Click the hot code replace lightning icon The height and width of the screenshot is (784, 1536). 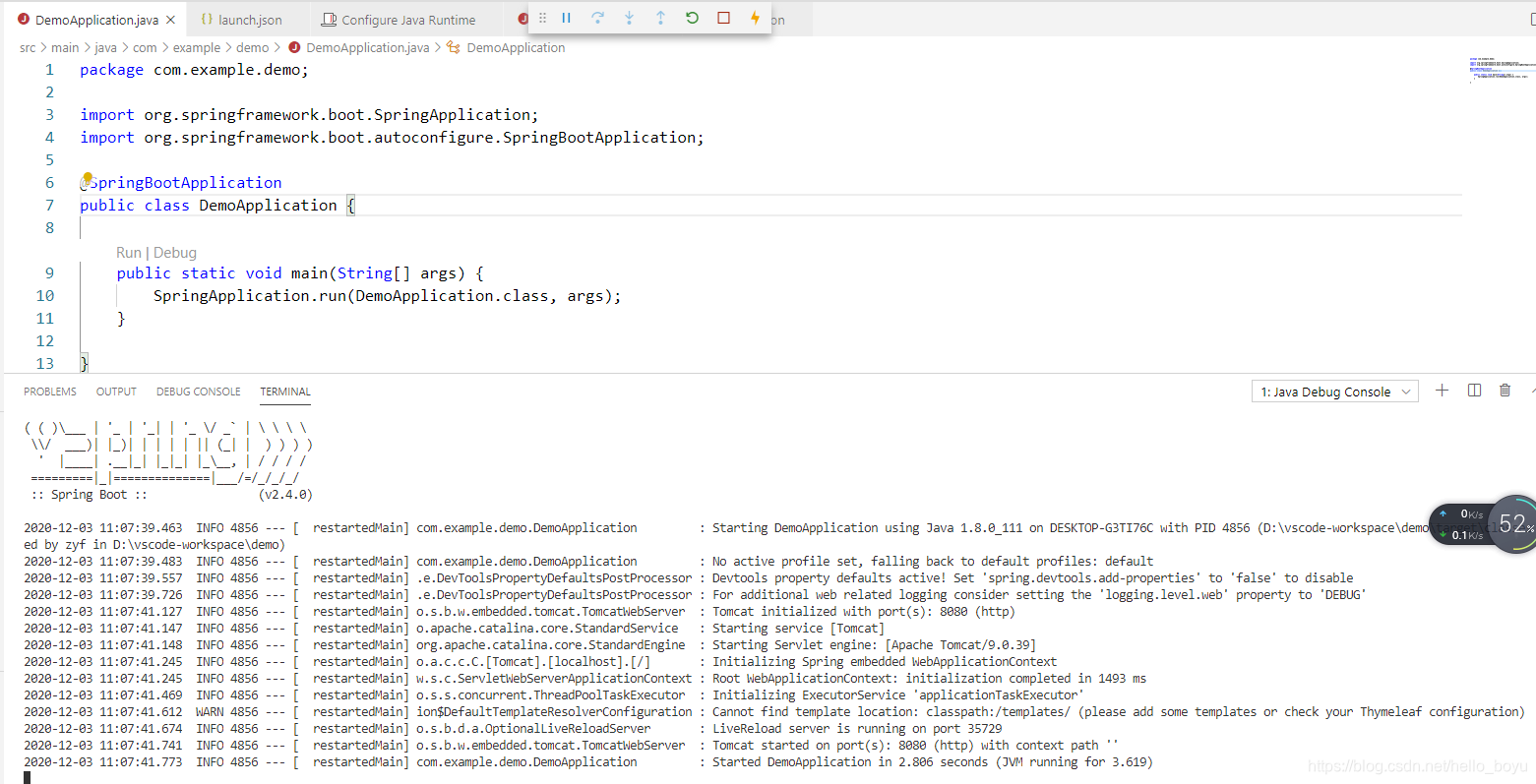point(755,19)
